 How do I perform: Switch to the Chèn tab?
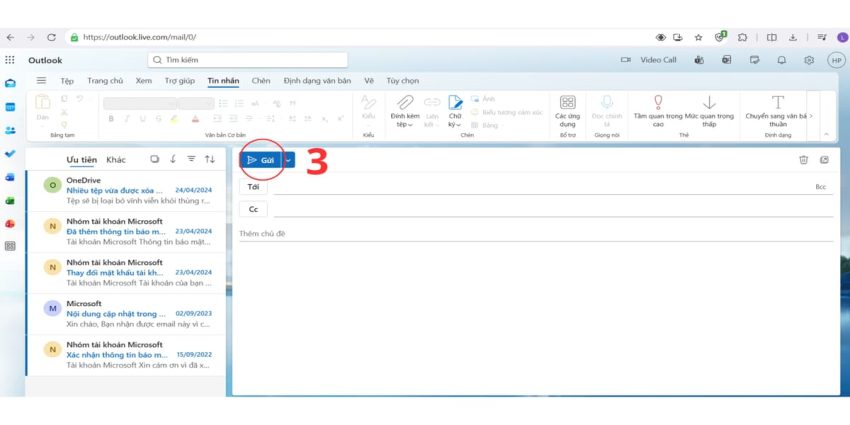(261, 81)
